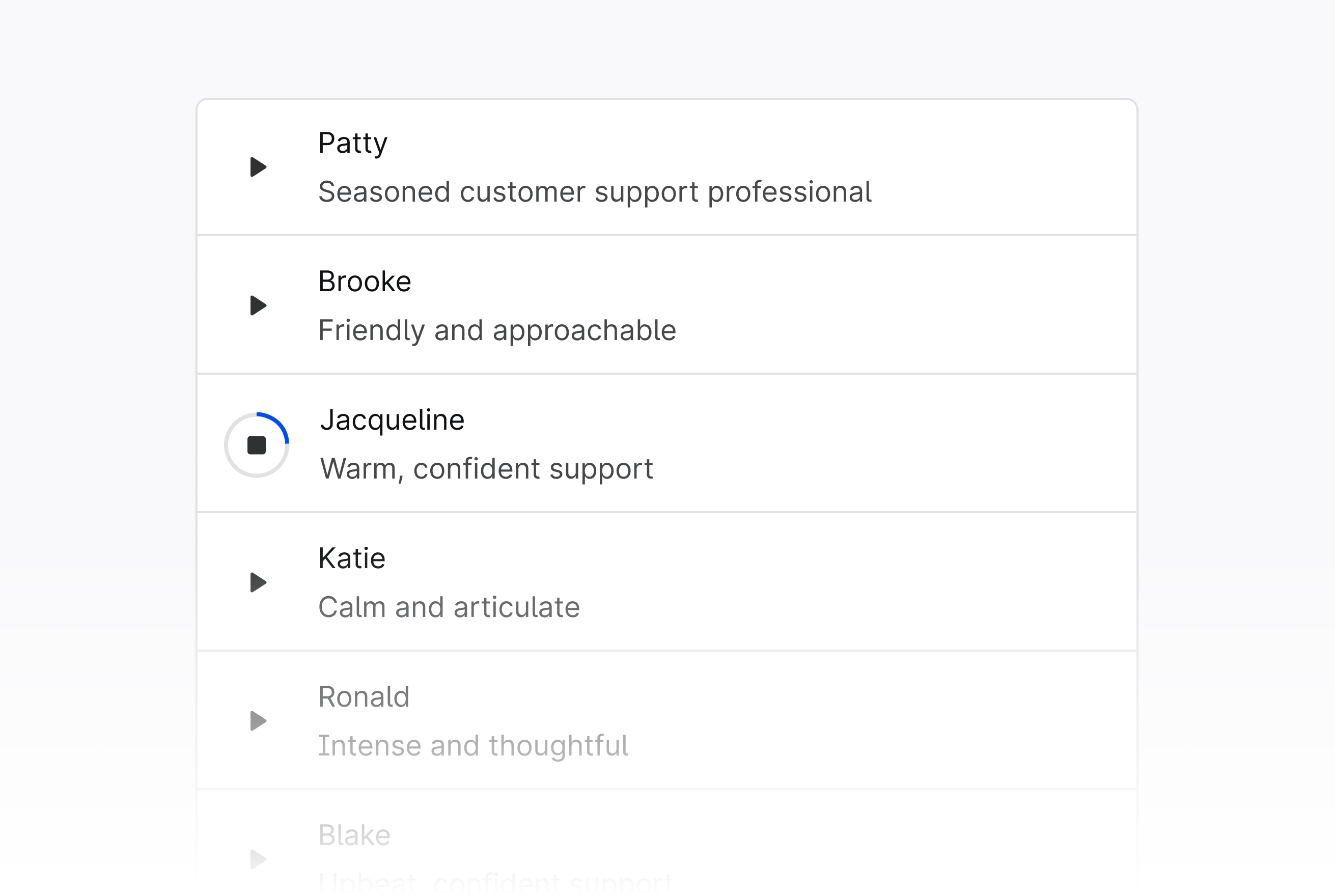Play Ronald's voice sample
This screenshot has width=1335, height=896.
pyautogui.click(x=258, y=721)
